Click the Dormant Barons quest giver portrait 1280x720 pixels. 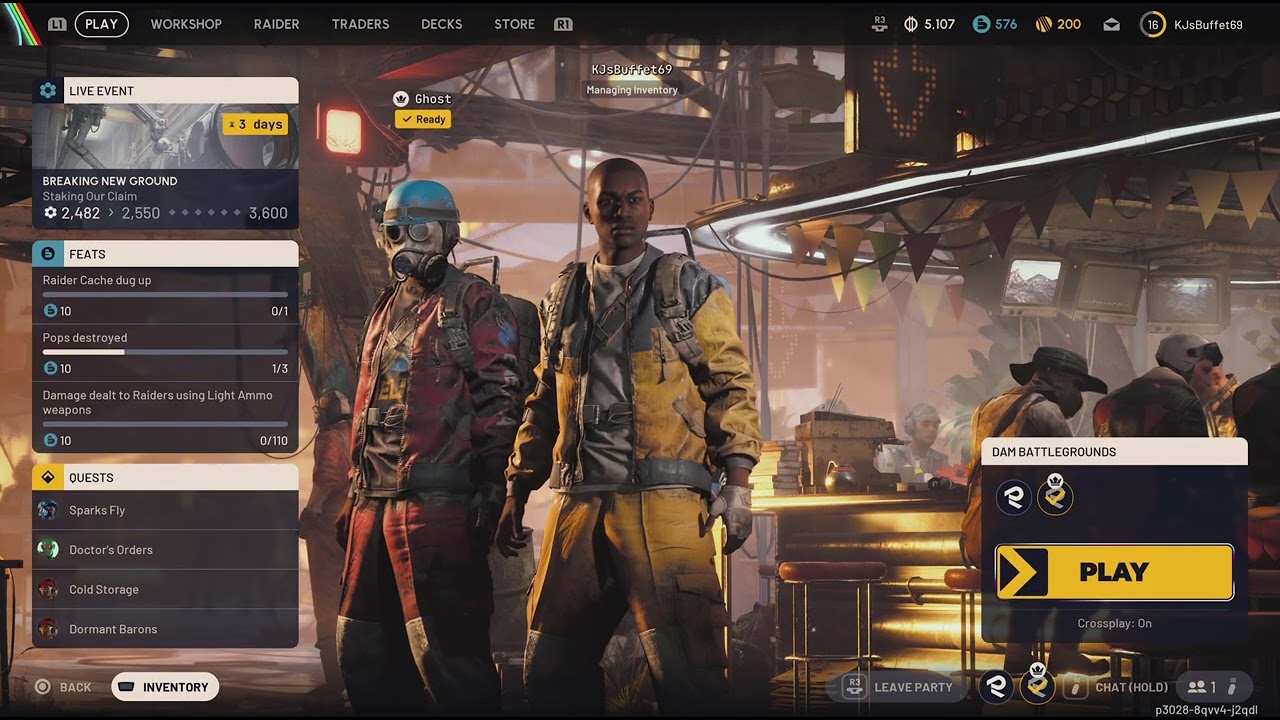tap(48, 629)
